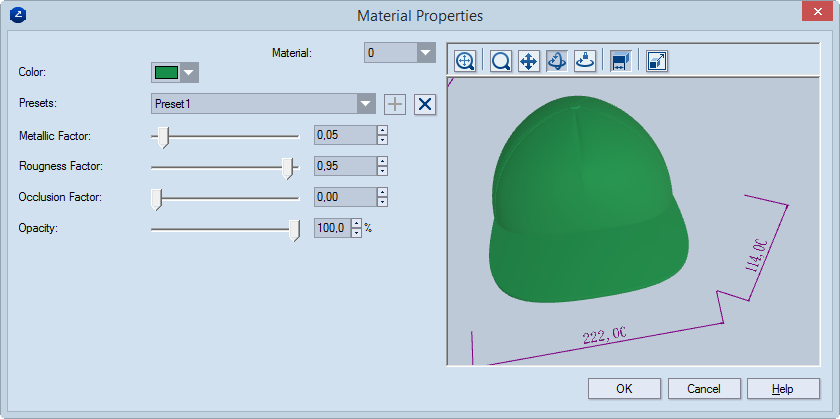Decrease Metallic Factor with down spinner

(382, 140)
